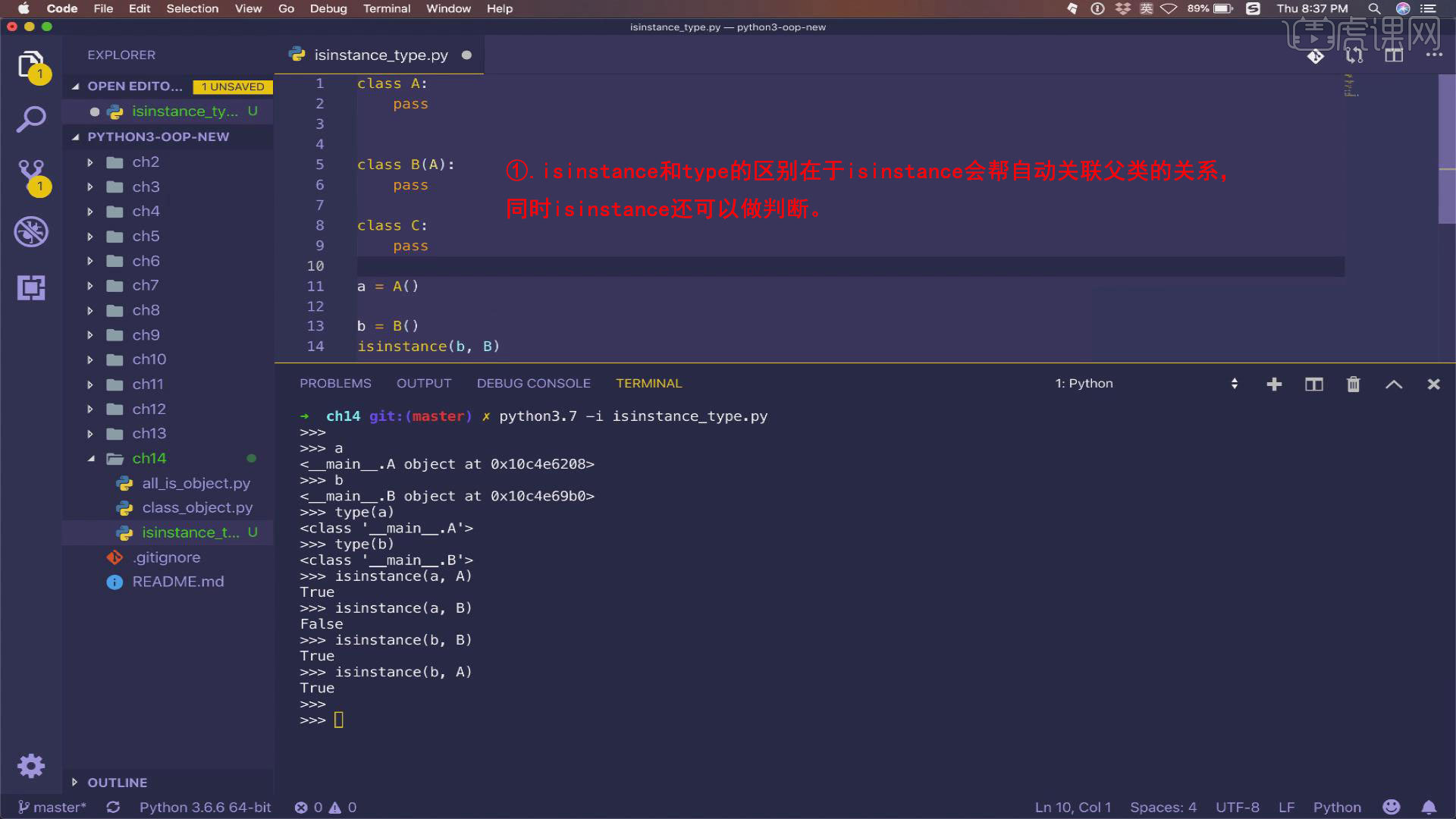1456x819 pixels.
Task: Open the Extensions view
Action: [31, 287]
